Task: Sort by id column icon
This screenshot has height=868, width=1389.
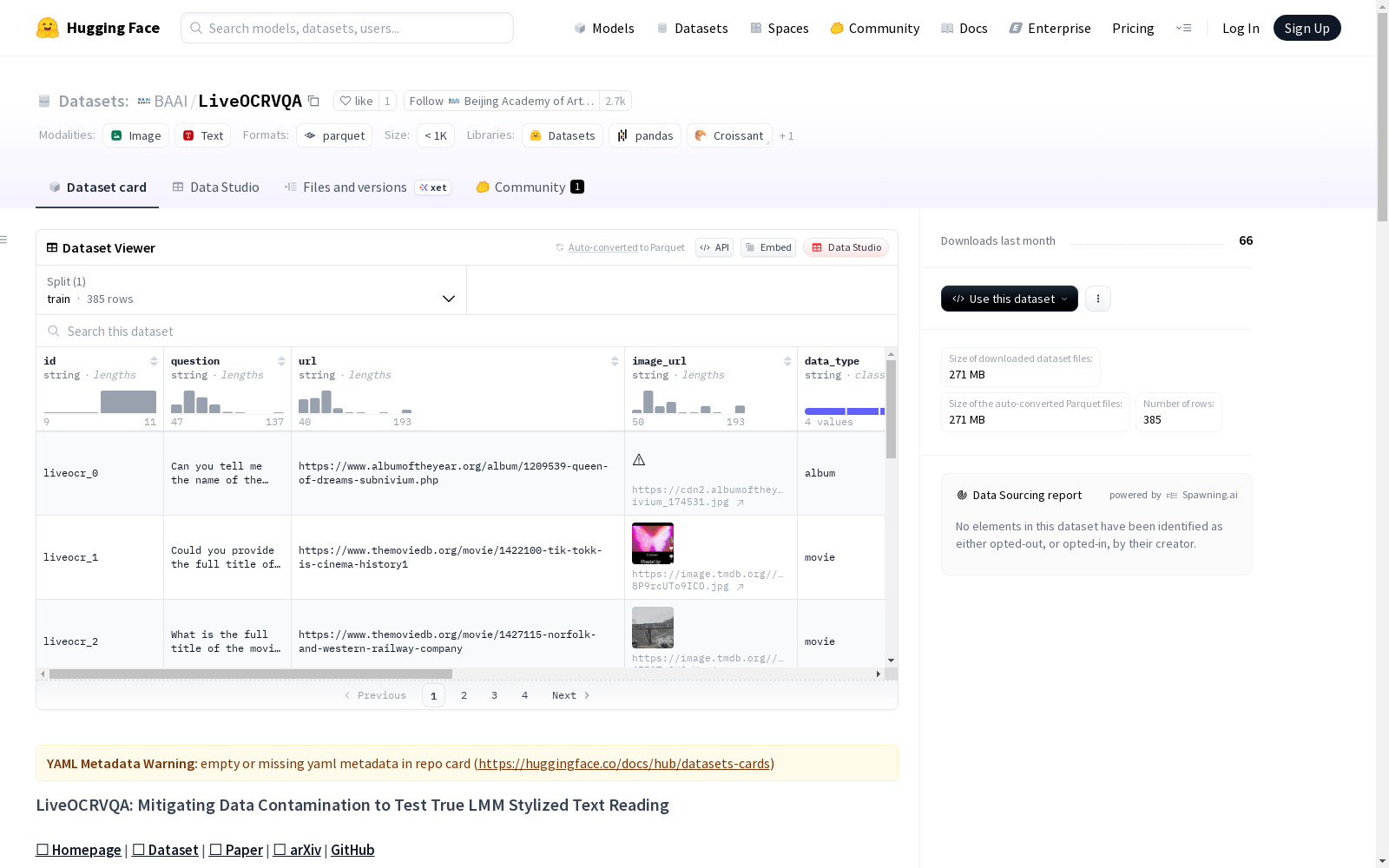Action: pos(154,361)
